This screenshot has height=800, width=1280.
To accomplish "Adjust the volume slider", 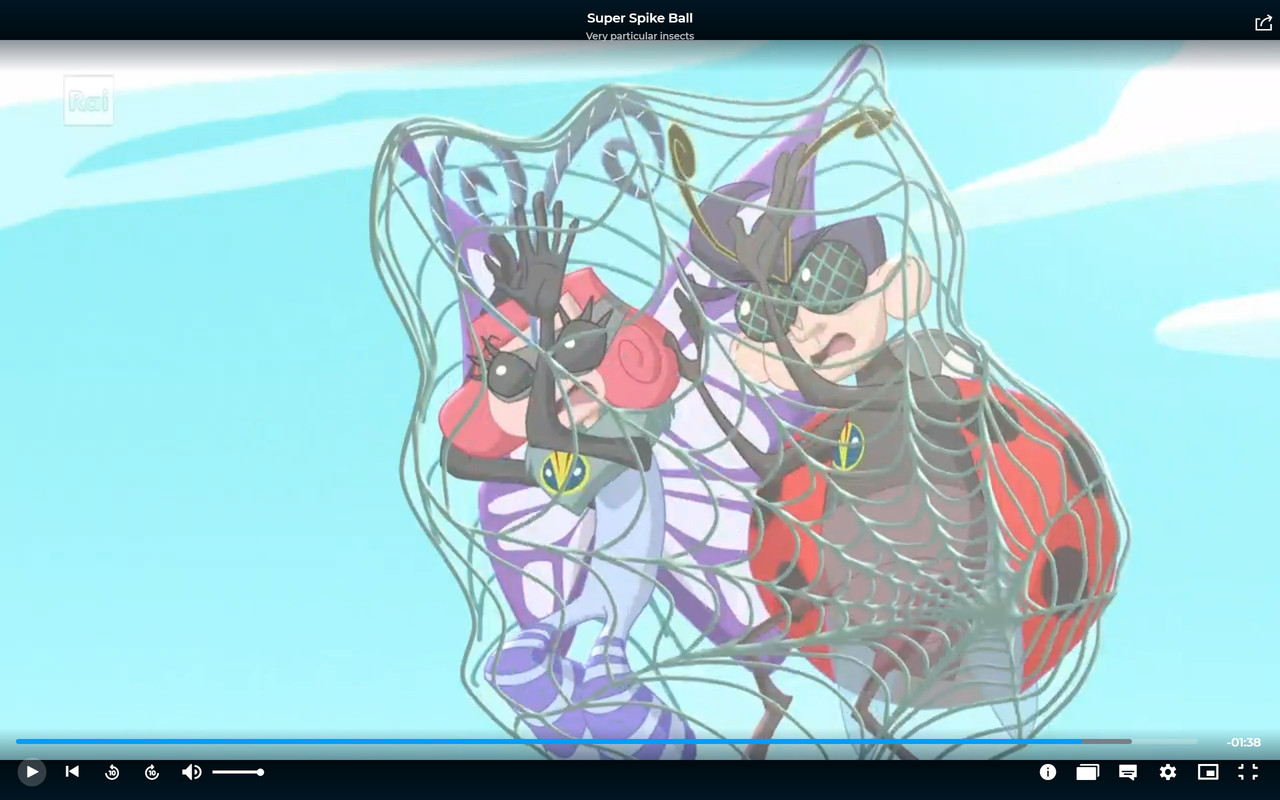I will pos(238,772).
